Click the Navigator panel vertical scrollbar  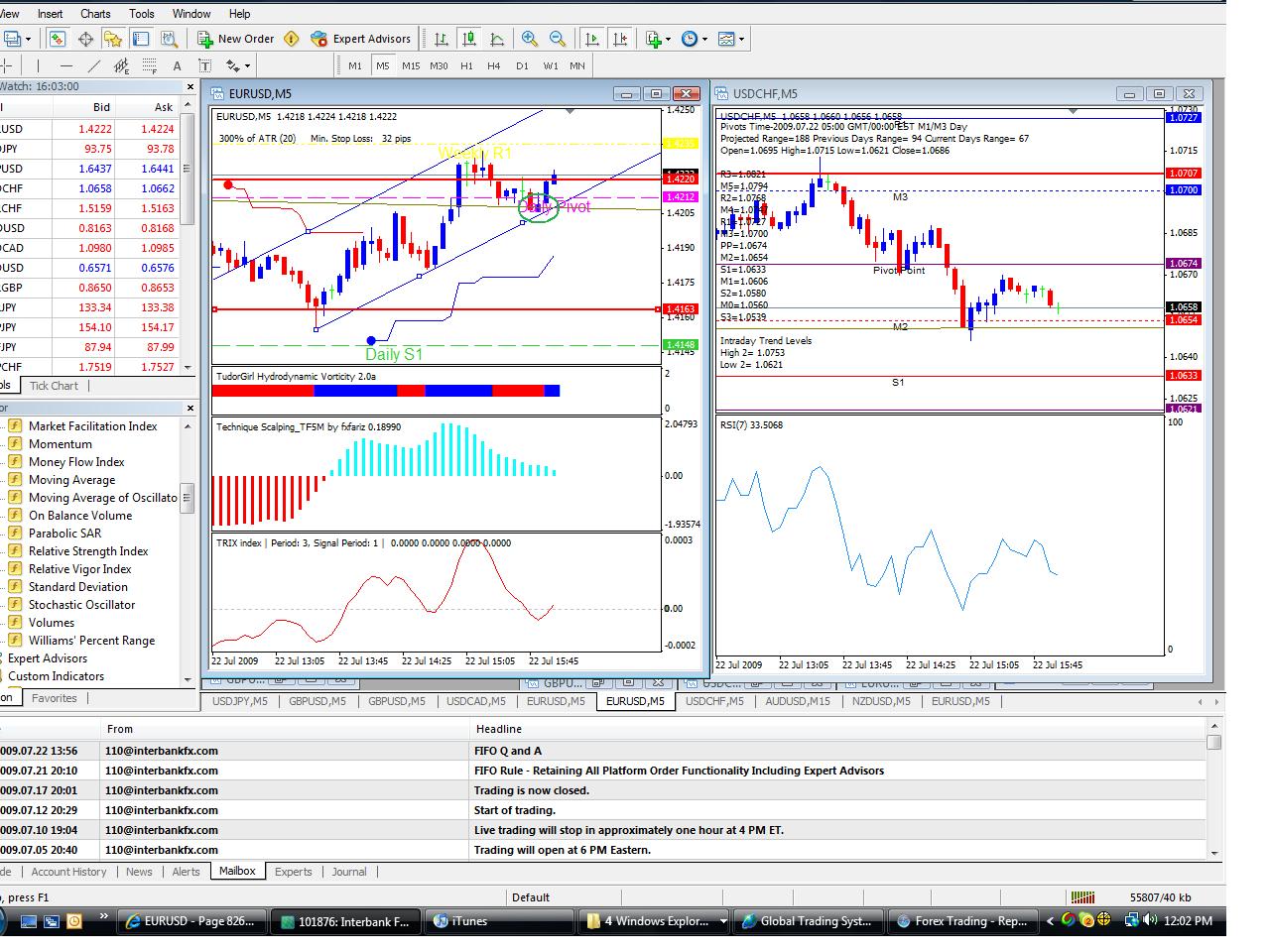[x=188, y=551]
